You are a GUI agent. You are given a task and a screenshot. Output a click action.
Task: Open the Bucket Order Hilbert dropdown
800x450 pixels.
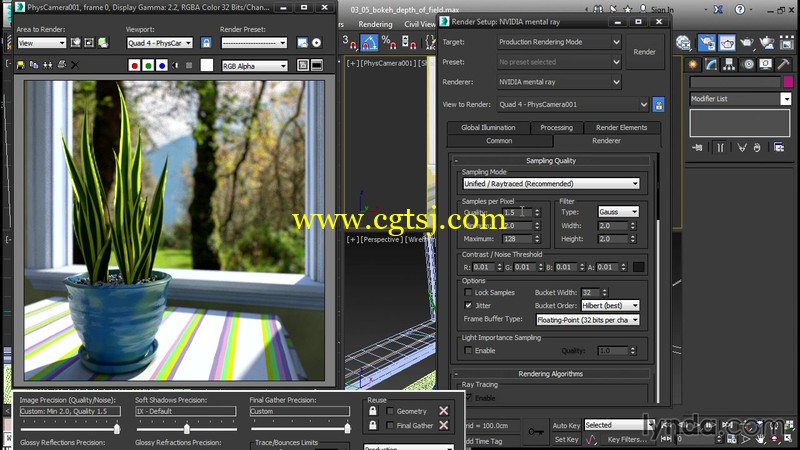(x=610, y=306)
